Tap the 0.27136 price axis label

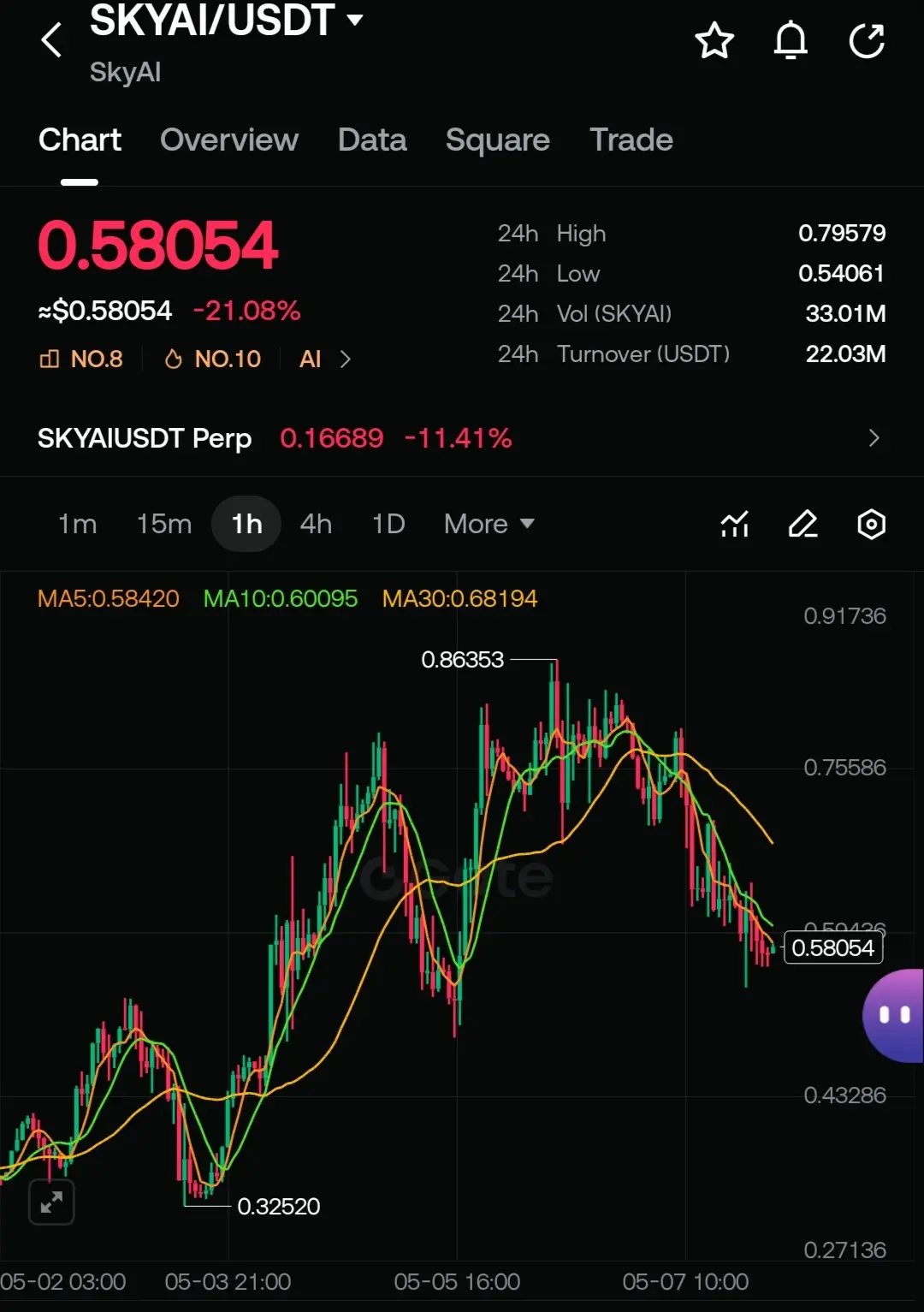click(x=844, y=1250)
